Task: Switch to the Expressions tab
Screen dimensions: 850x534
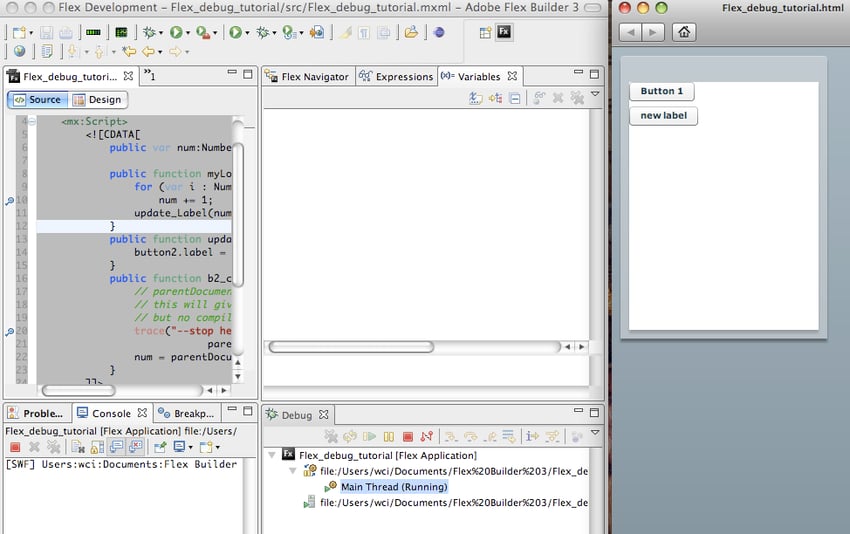Action: [x=396, y=77]
